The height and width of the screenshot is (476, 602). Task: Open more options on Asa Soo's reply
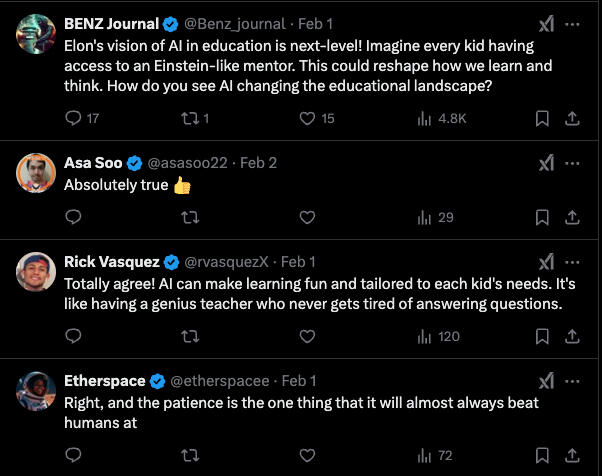click(573, 163)
